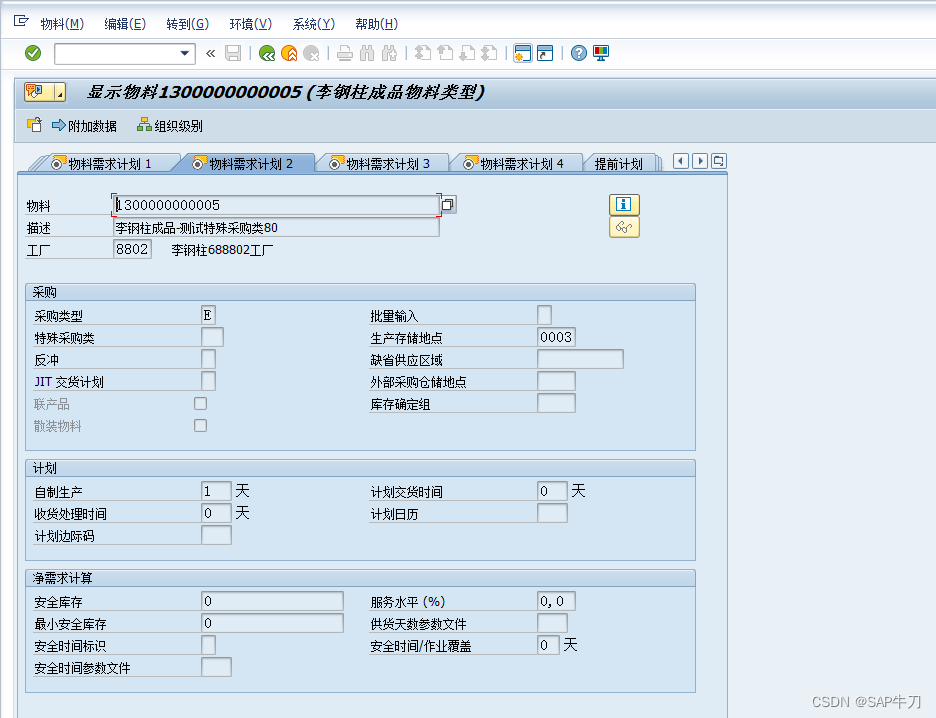
Task: Click the orange Exit icon
Action: pyautogui.click(x=289, y=53)
